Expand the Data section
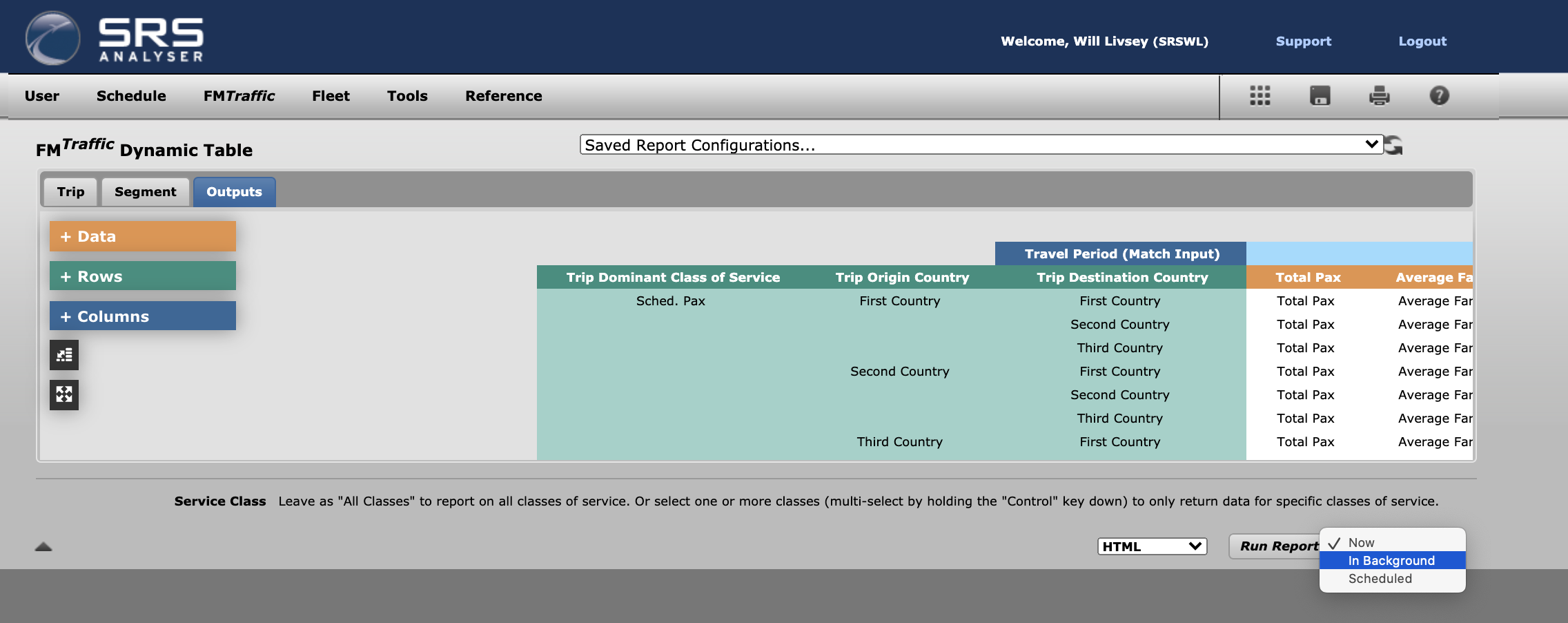Image resolution: width=1568 pixels, height=623 pixels. (143, 236)
